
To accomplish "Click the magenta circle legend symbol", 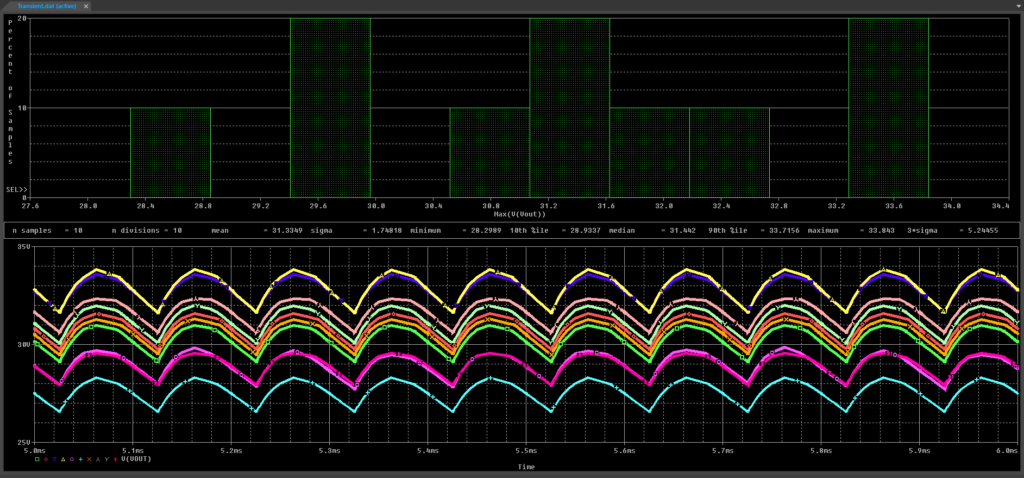I will coord(72,459).
